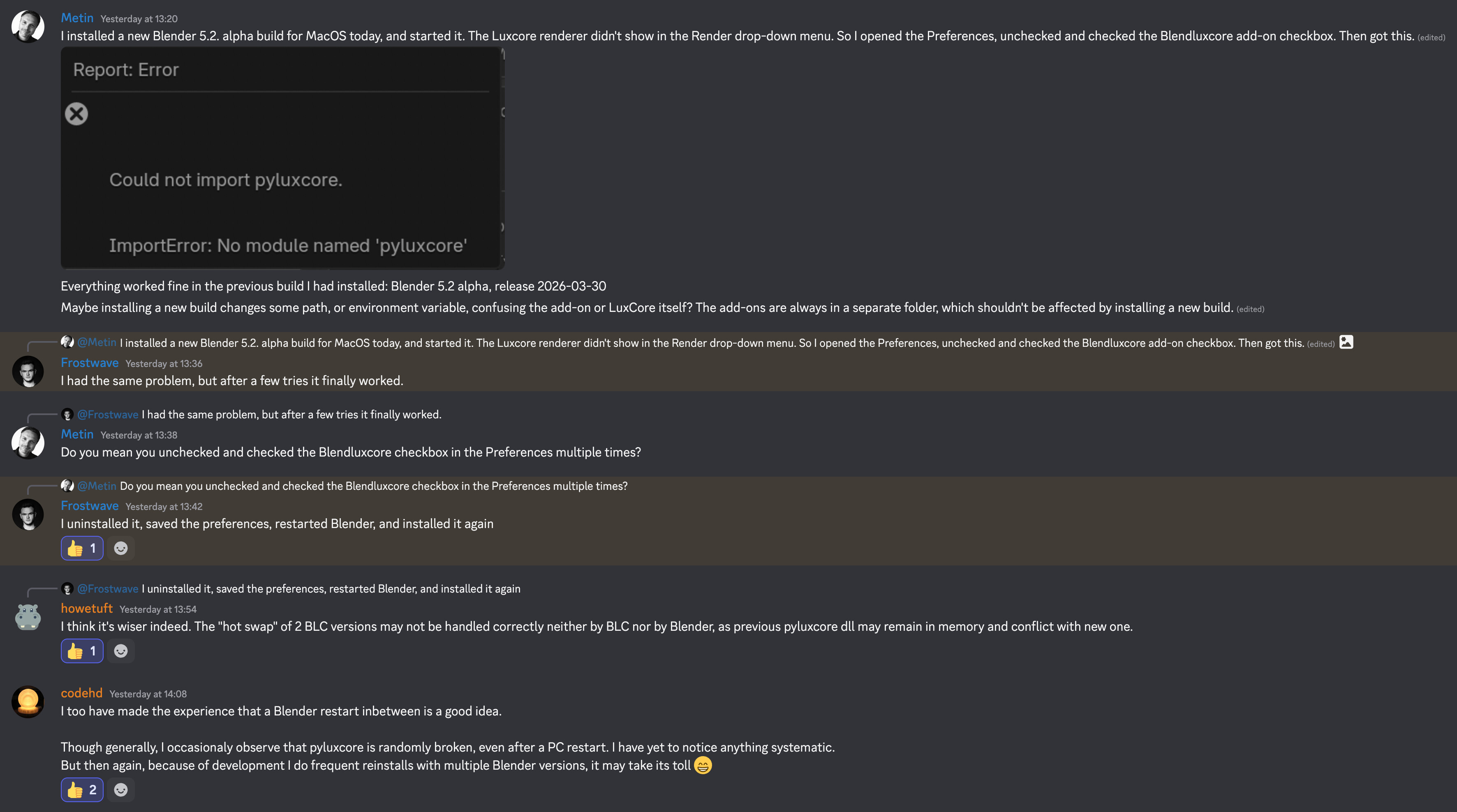Open the Report: Error image attachment
This screenshot has width=1457, height=812.
pos(282,158)
